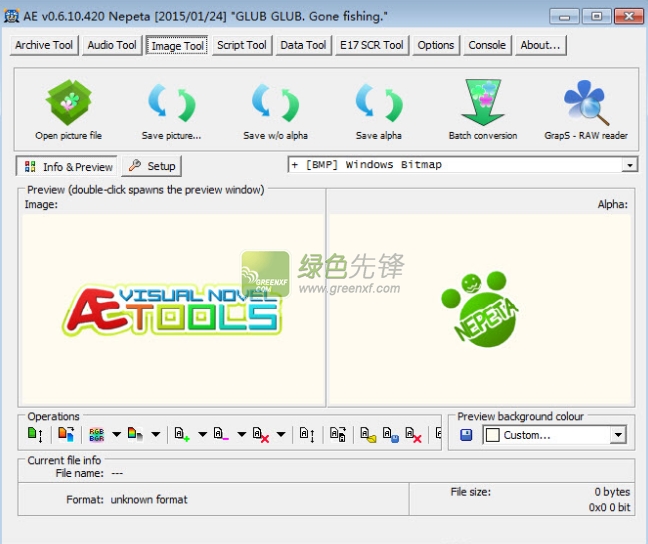Open the Options tab
648x544 pixels.
click(436, 45)
